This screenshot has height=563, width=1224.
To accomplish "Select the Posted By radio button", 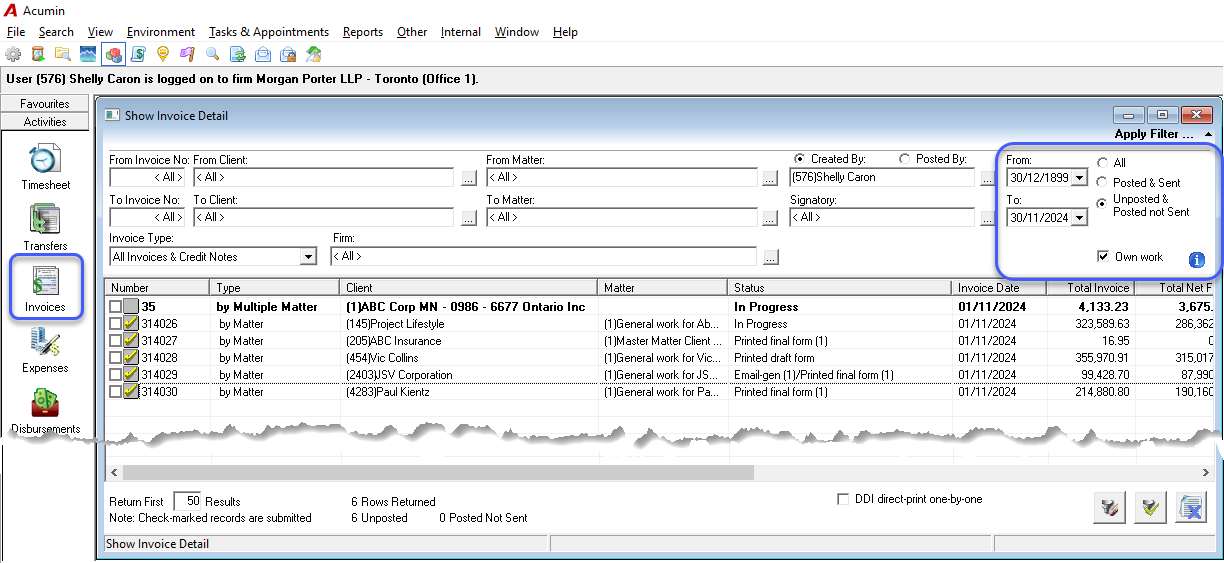I will (905, 159).
